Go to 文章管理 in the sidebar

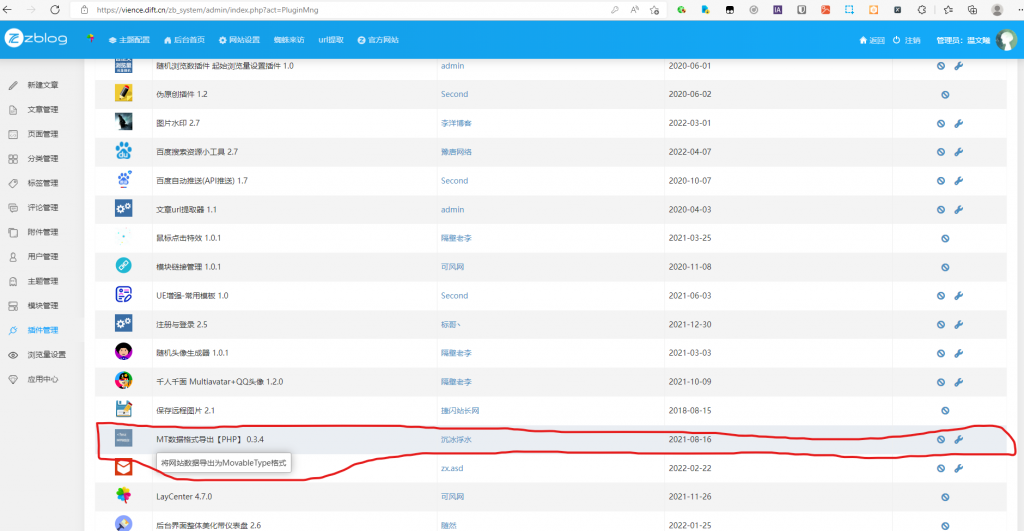tap(42, 109)
